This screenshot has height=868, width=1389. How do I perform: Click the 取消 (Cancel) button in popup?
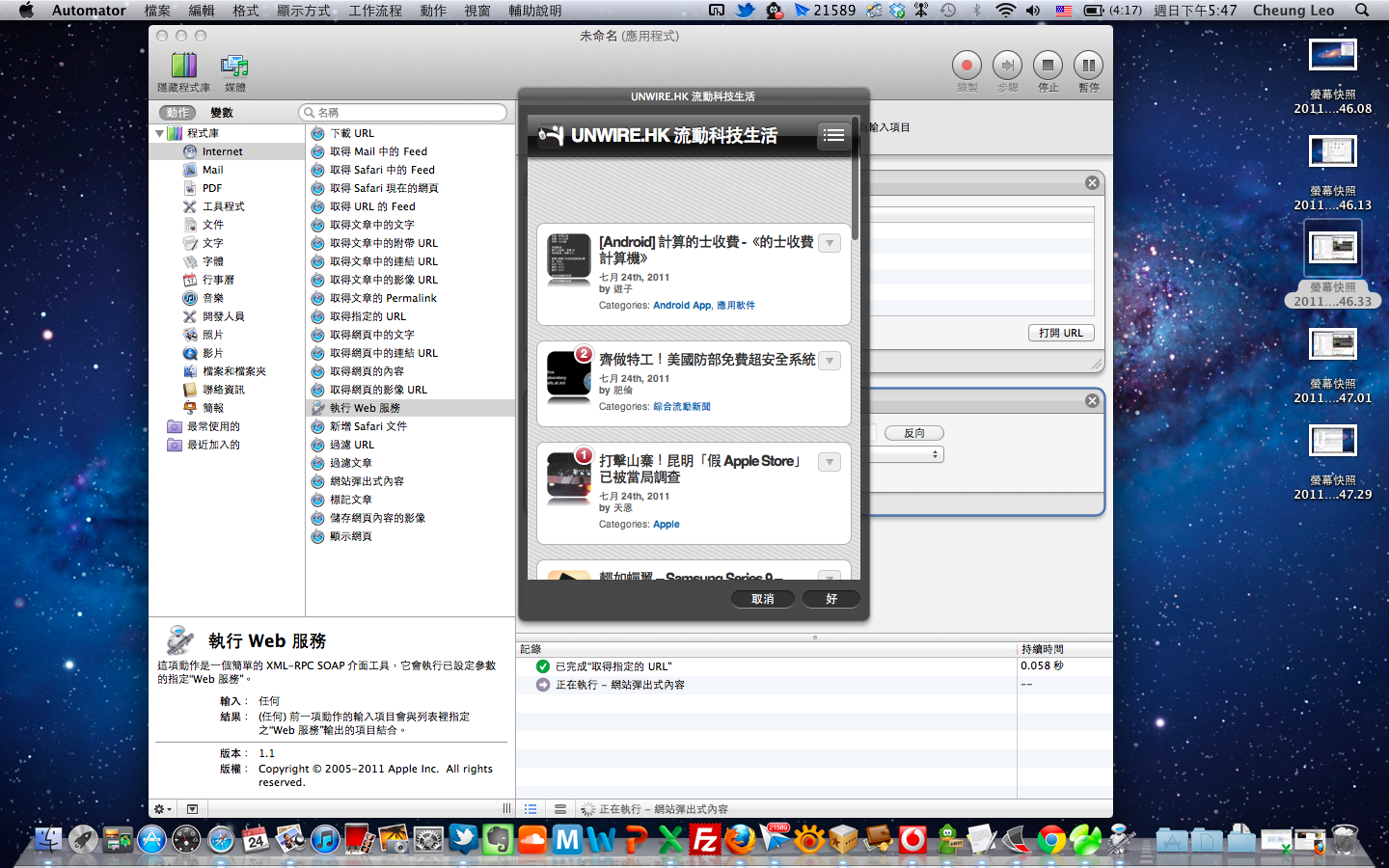(x=762, y=599)
